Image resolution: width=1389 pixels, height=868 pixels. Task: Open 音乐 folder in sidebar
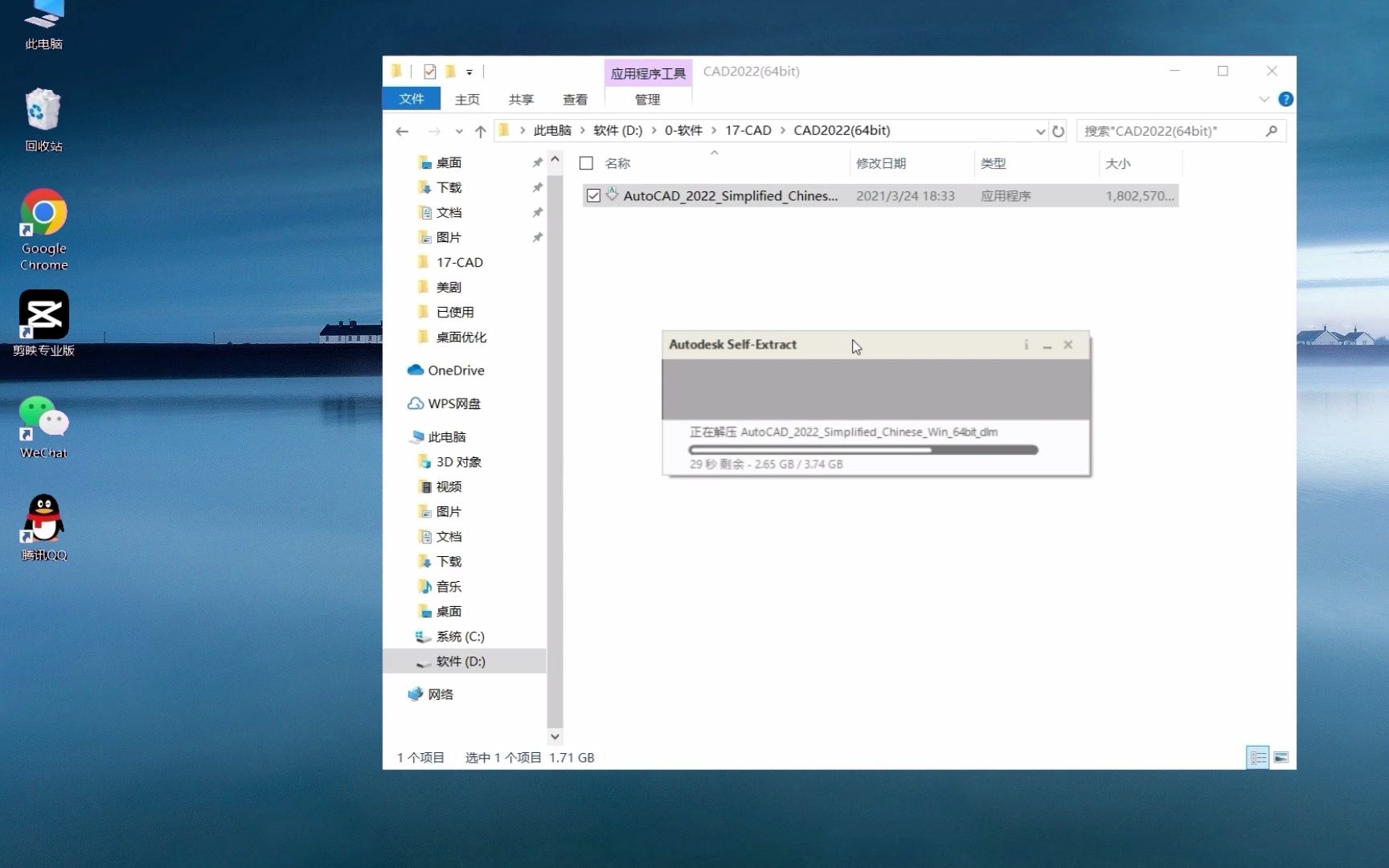(440, 587)
